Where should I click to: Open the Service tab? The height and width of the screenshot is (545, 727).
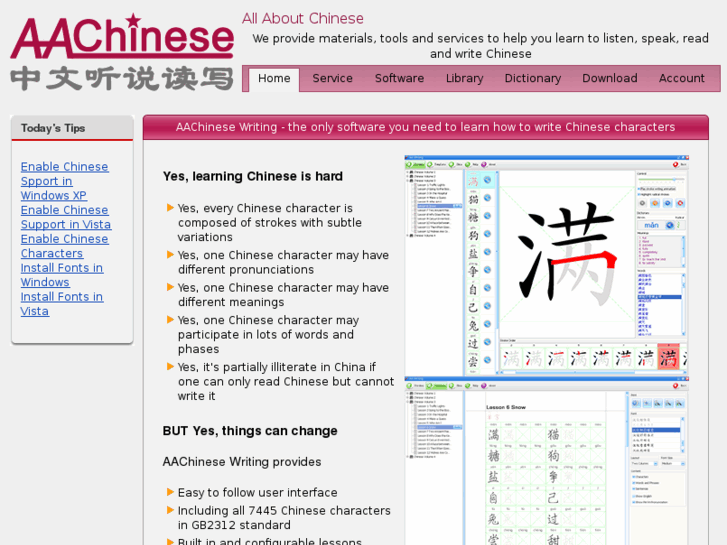click(332, 78)
